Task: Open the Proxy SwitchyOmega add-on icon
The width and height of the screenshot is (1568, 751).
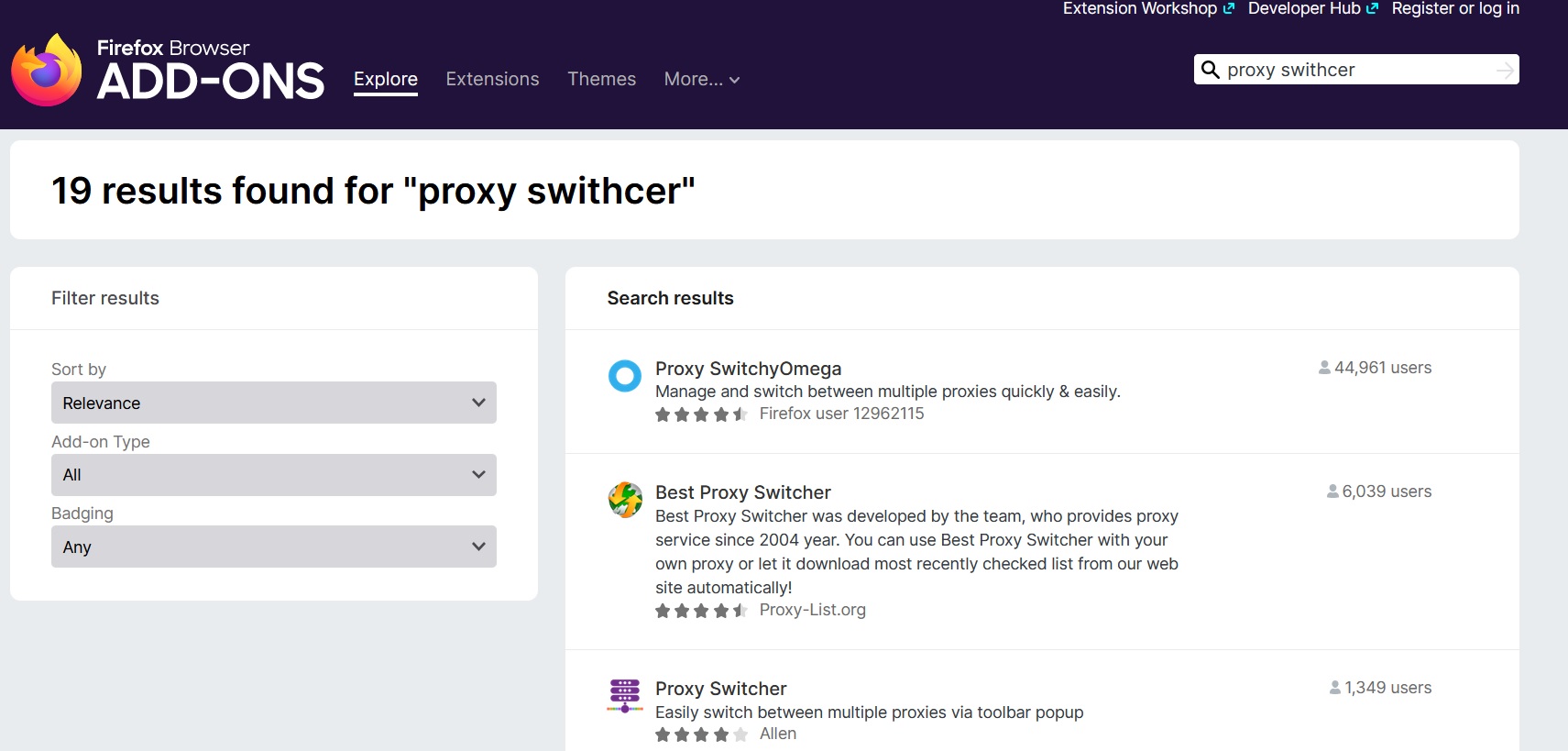Action: pyautogui.click(x=625, y=376)
